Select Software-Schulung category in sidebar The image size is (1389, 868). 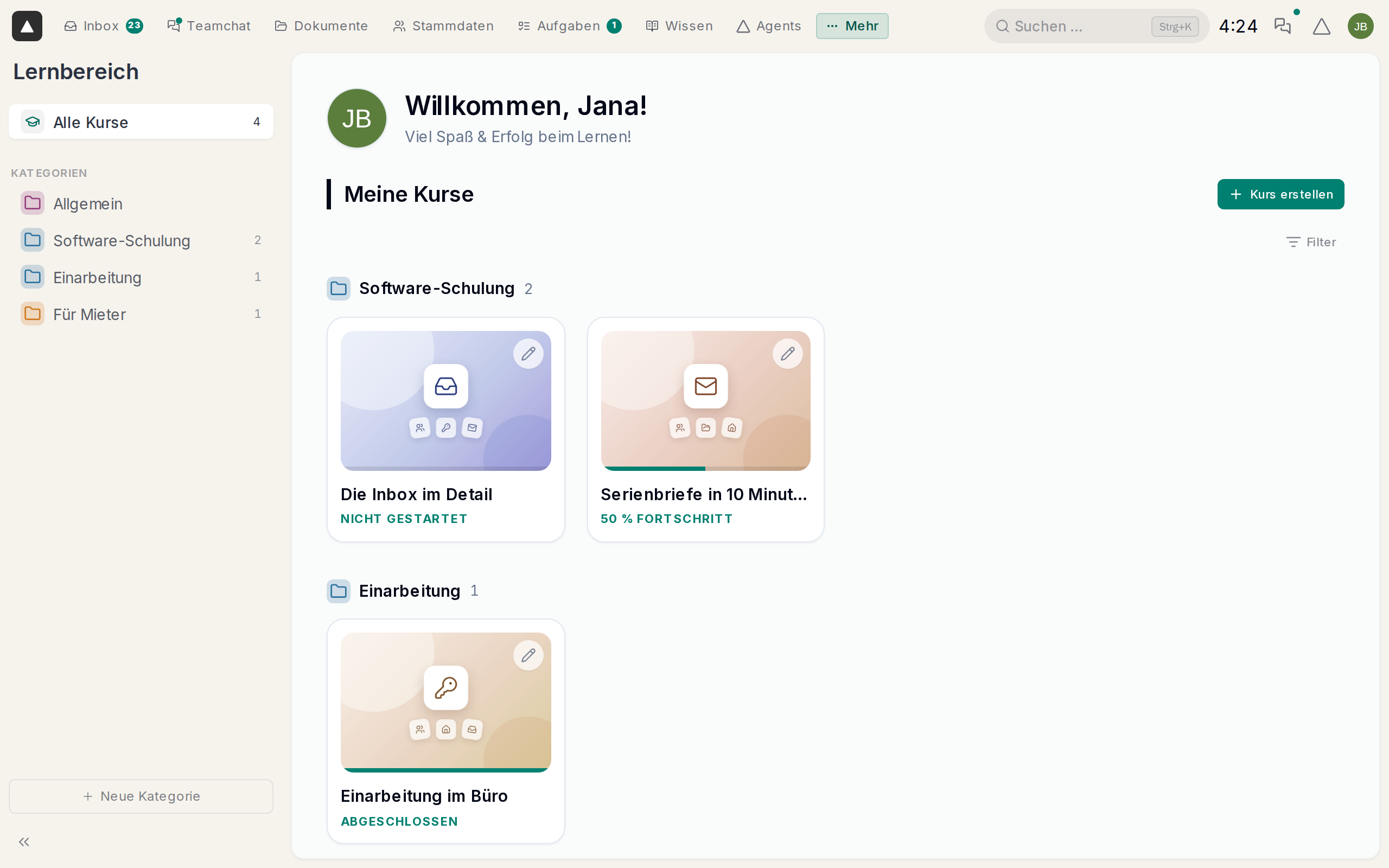click(x=141, y=240)
